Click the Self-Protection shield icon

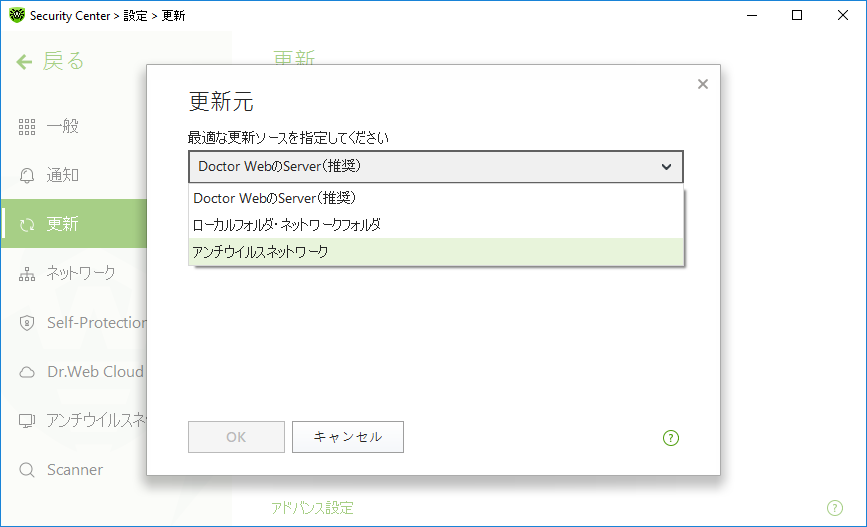27,323
